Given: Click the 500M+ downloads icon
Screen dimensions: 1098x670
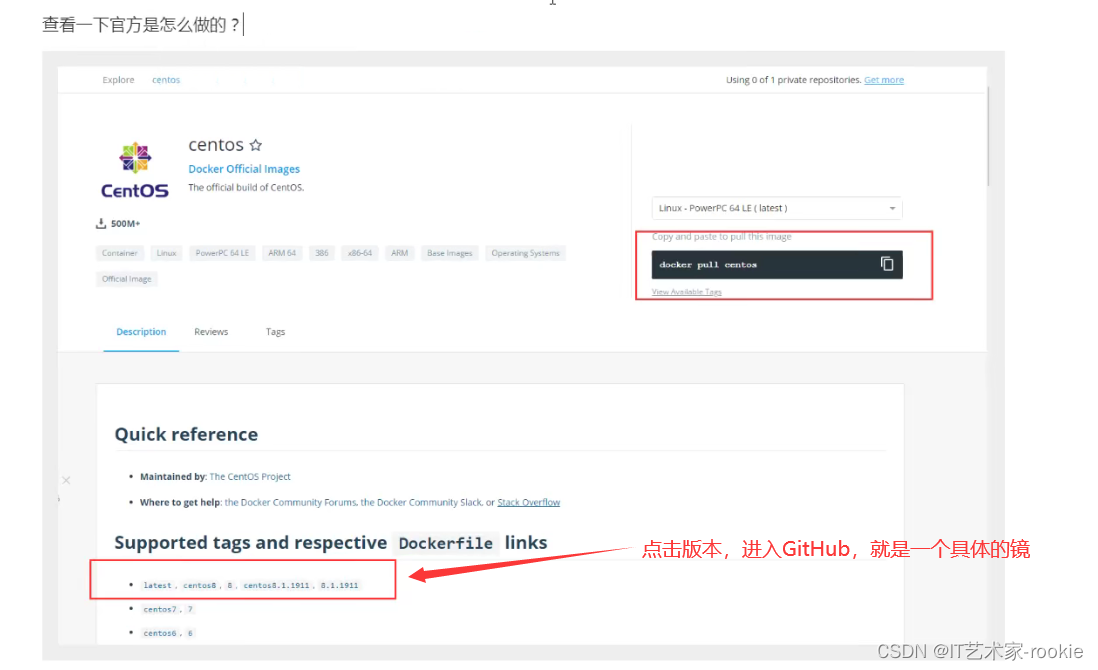Looking at the screenshot, I should [x=101, y=223].
